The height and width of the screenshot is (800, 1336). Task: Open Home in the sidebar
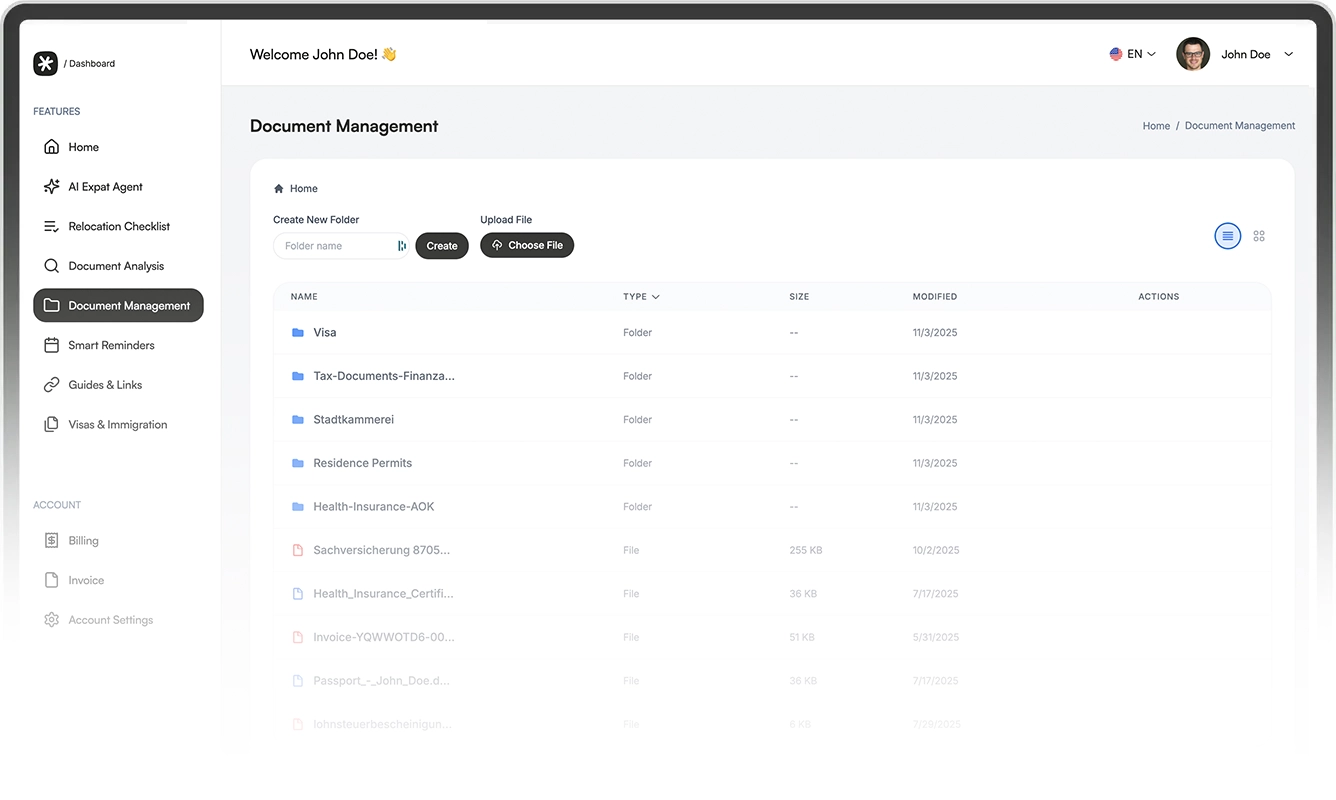click(118, 147)
